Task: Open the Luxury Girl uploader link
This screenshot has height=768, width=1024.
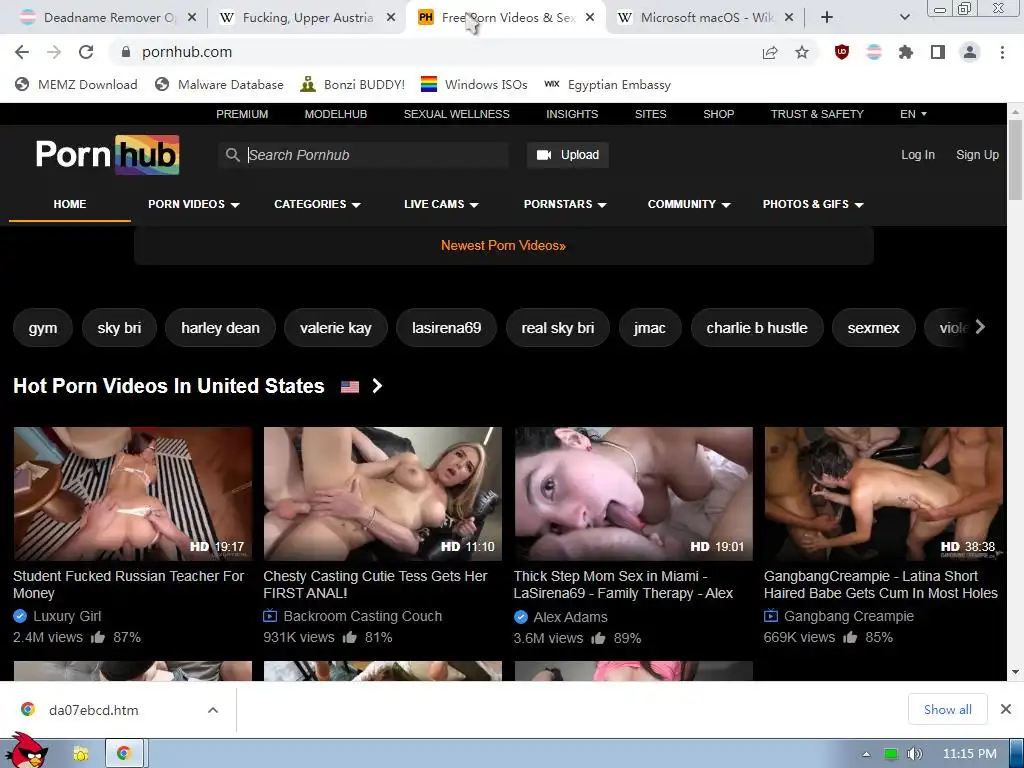Action: point(67,616)
